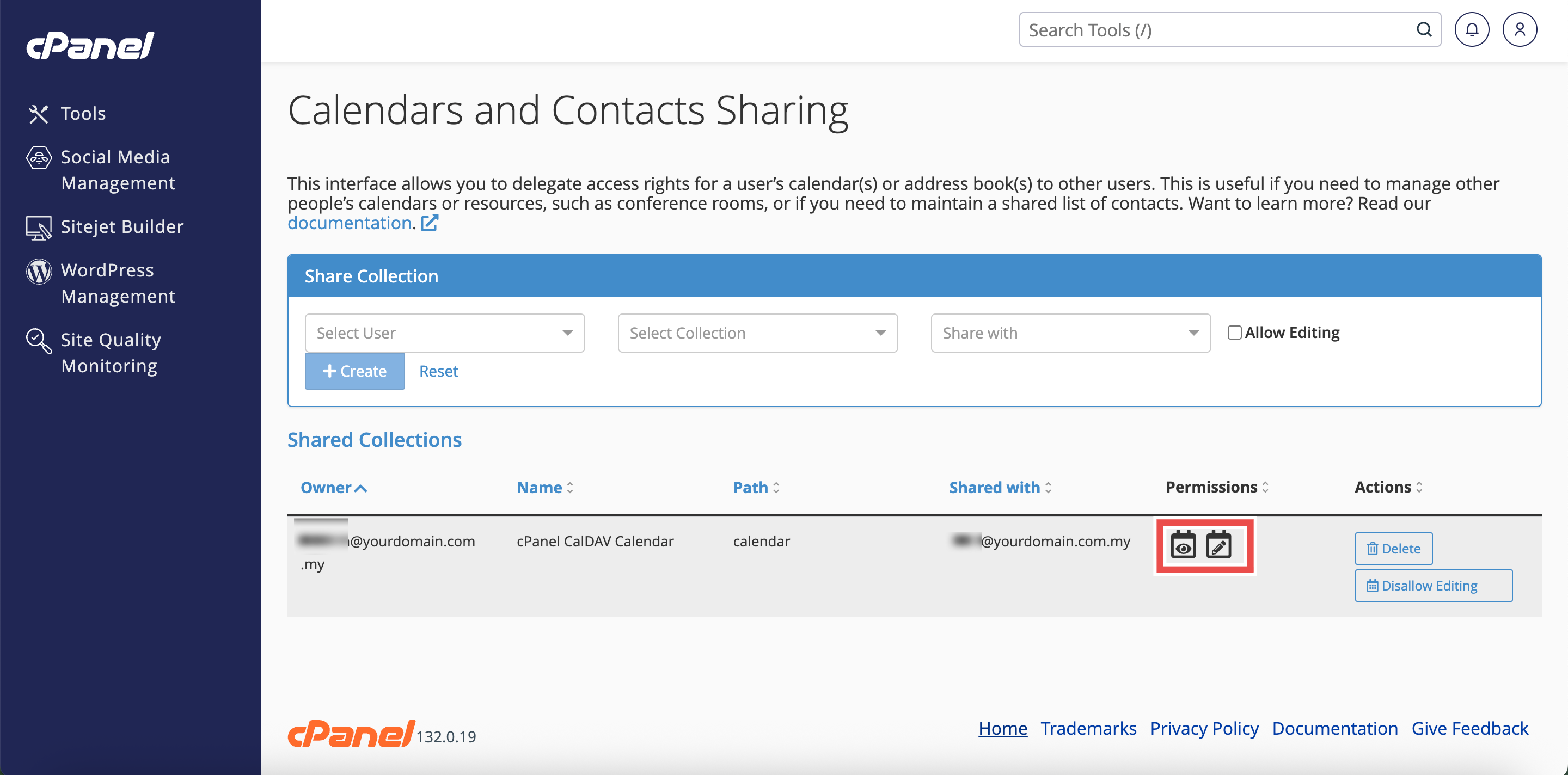Click the calendar edit permission icon
This screenshot has width=1568, height=775.
pos(1218,545)
